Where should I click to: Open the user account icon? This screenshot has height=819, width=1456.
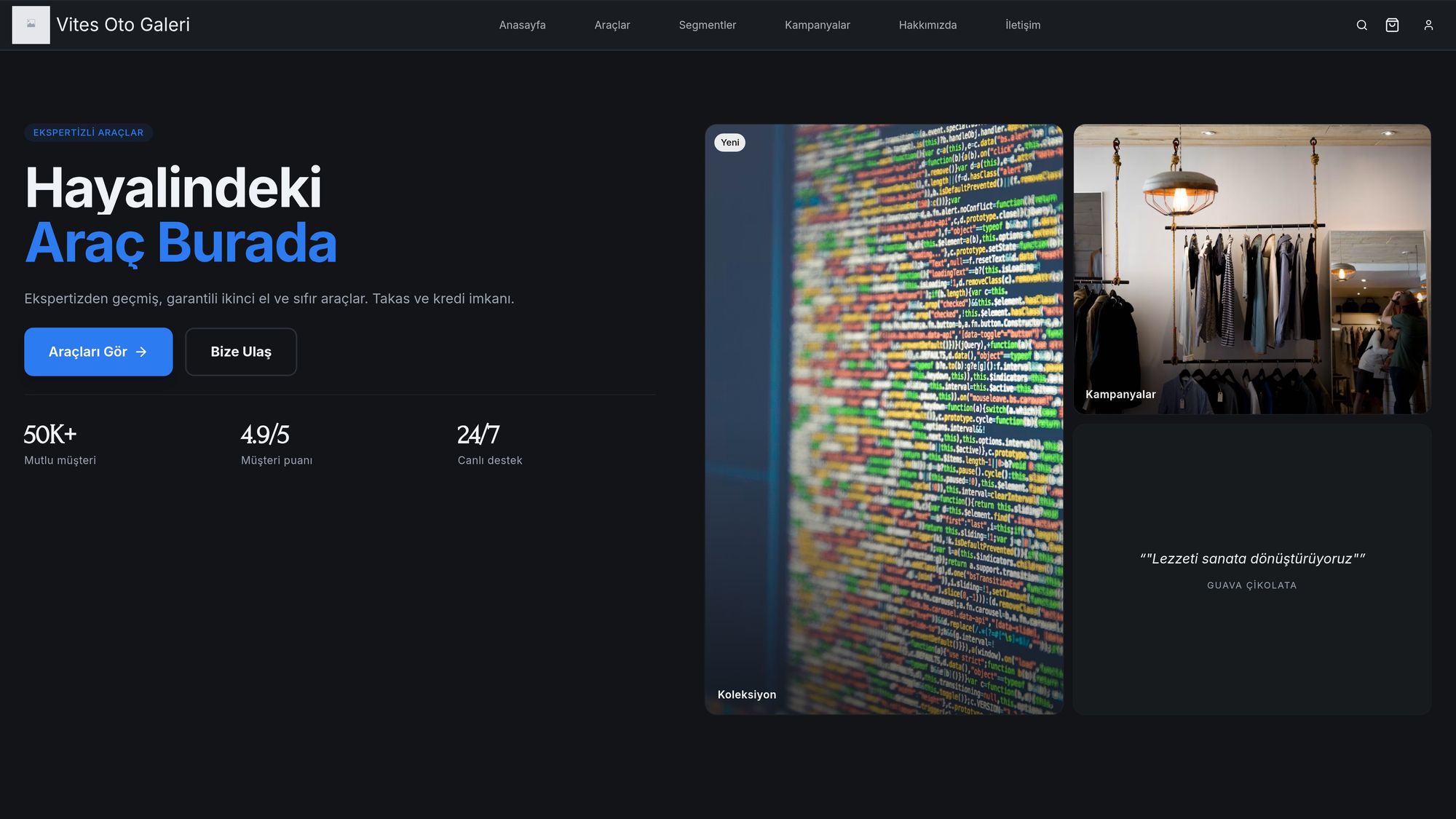coord(1428,25)
